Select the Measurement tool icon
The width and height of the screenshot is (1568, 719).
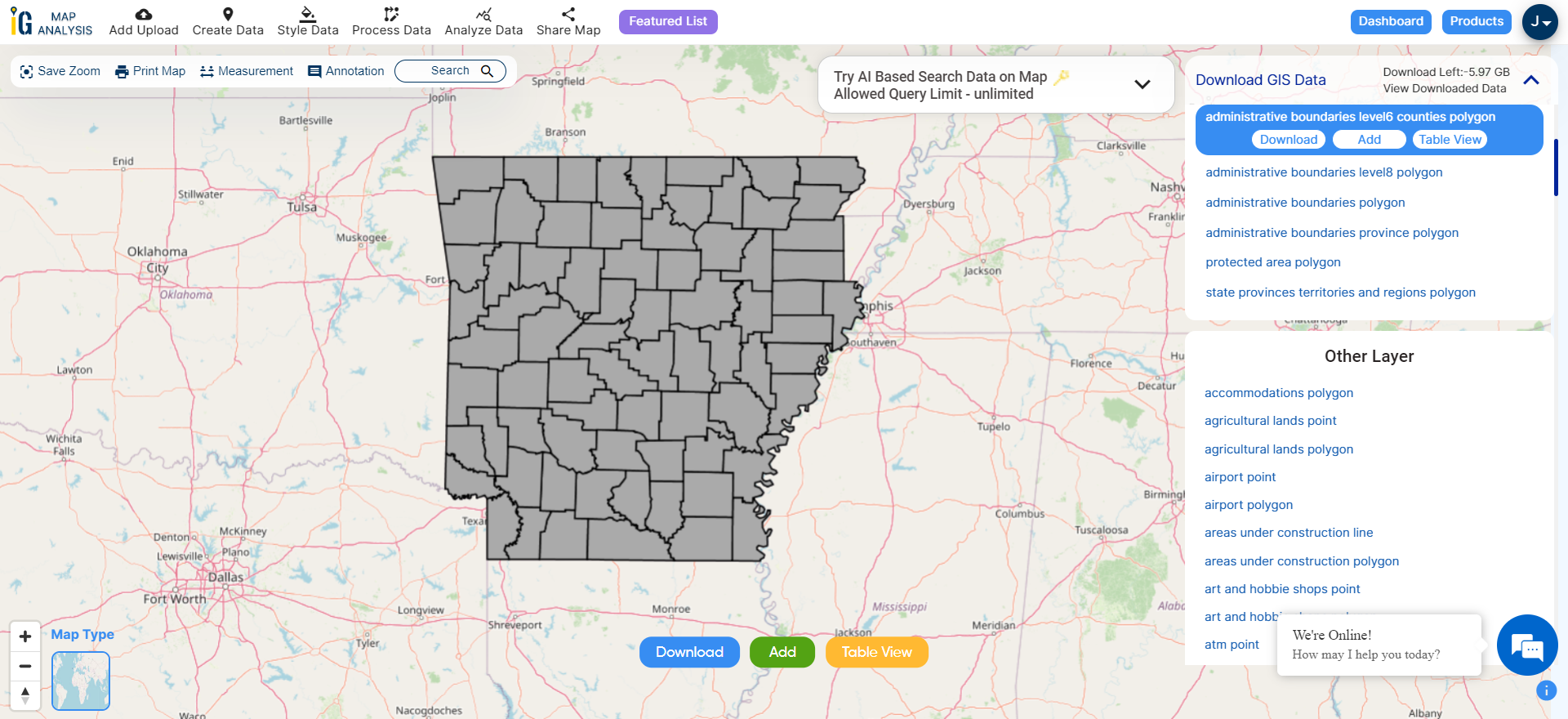click(x=207, y=72)
